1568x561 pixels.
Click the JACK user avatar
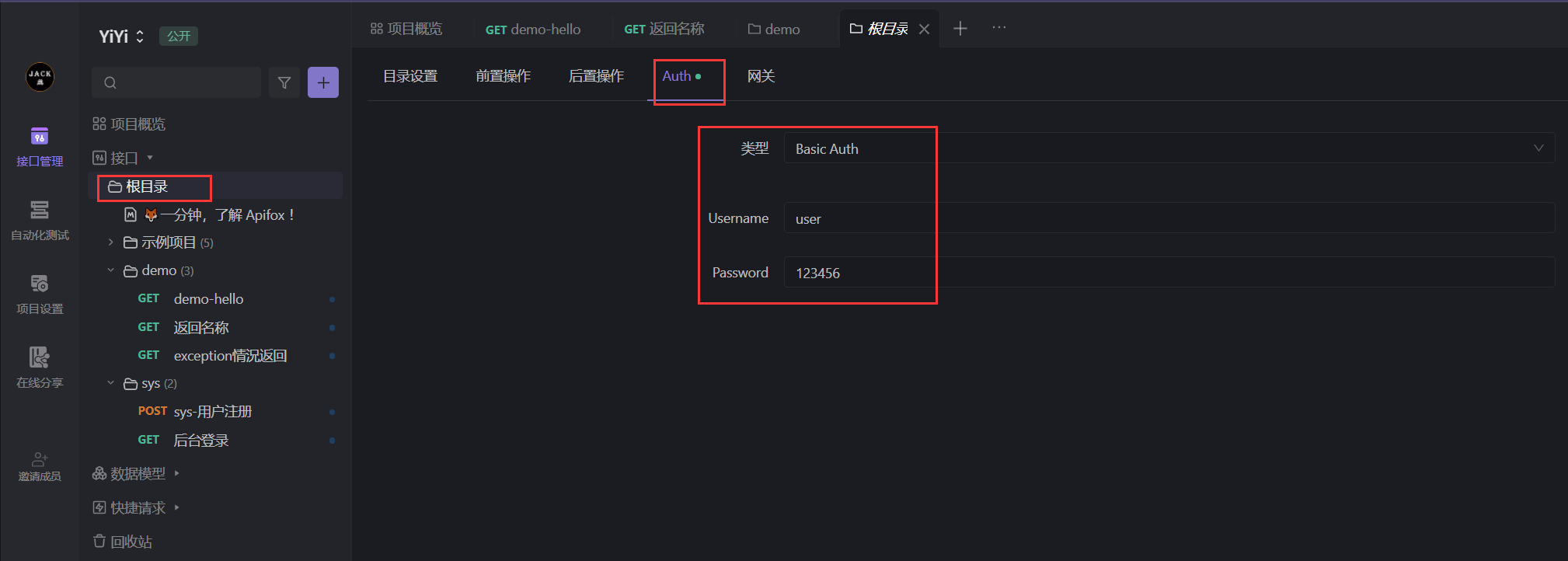pos(40,77)
